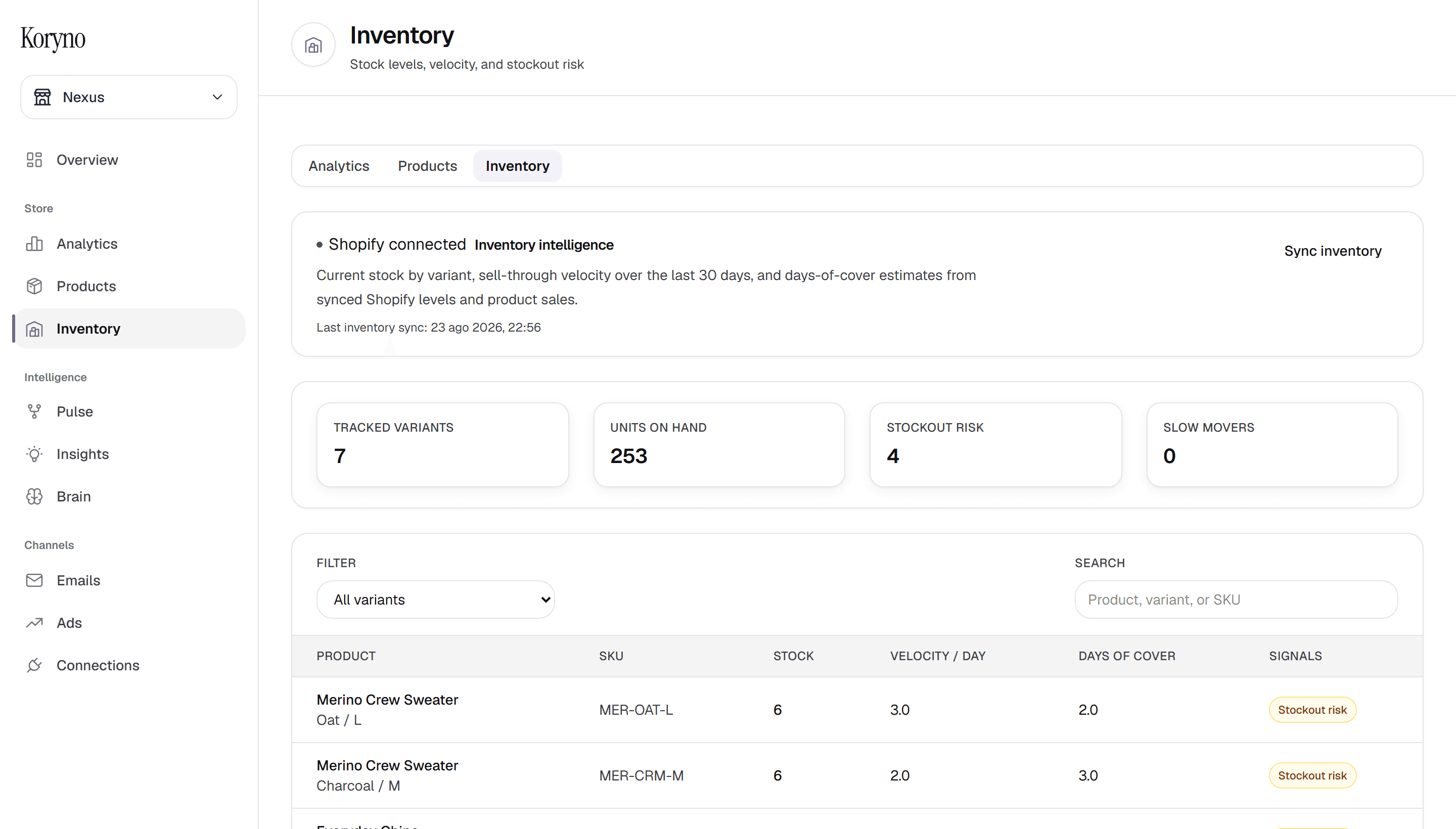
Task: Click the Connections plug icon
Action: (34, 666)
